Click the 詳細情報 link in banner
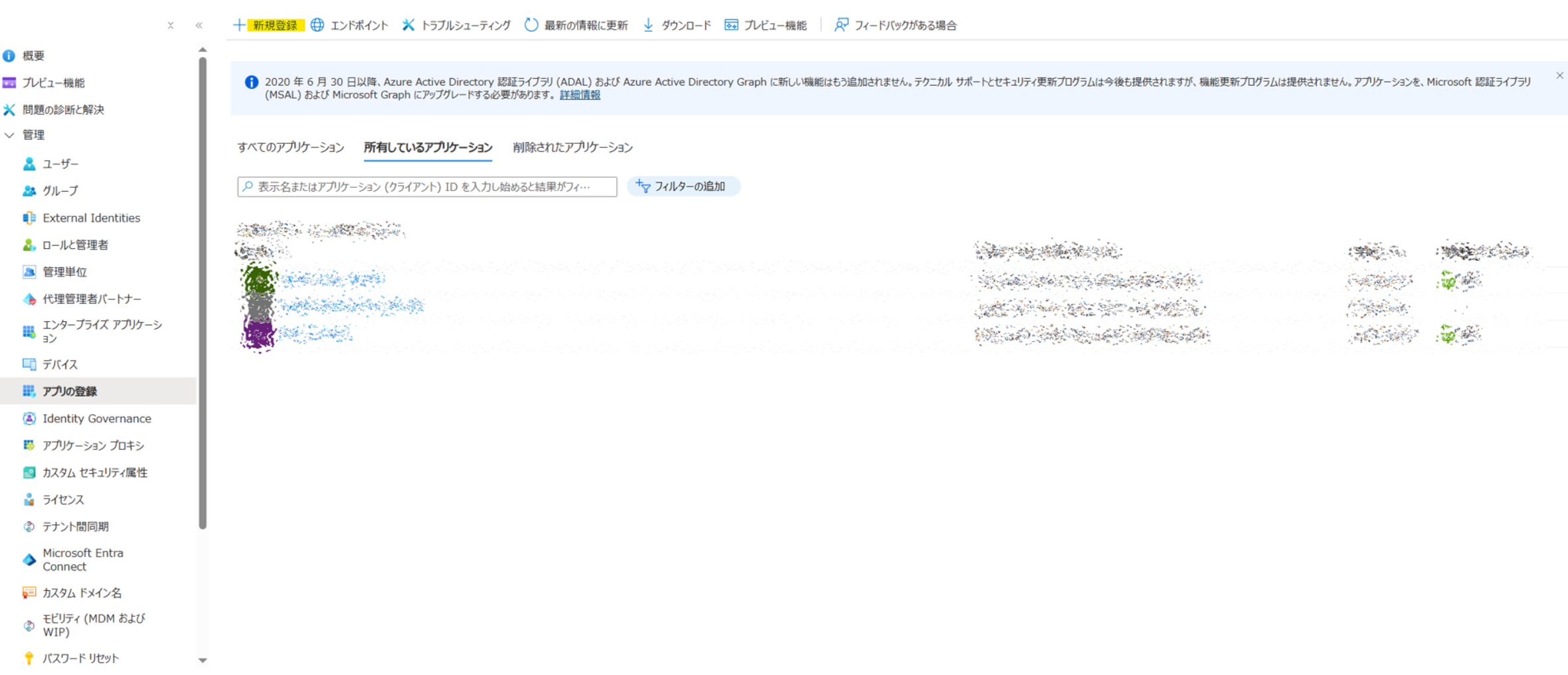The height and width of the screenshot is (675, 1568). point(580,95)
